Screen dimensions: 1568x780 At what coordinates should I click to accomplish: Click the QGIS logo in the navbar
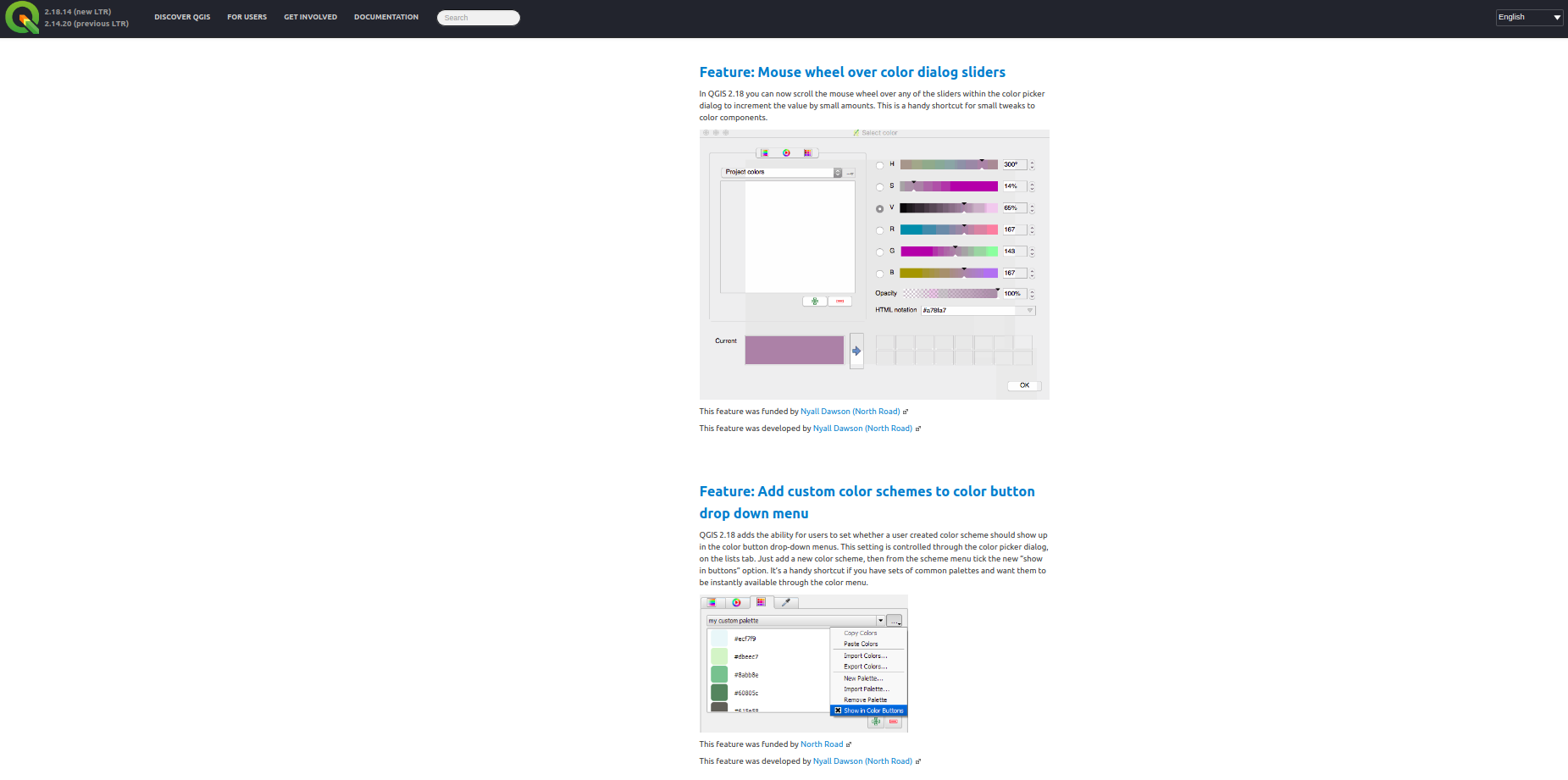point(22,18)
